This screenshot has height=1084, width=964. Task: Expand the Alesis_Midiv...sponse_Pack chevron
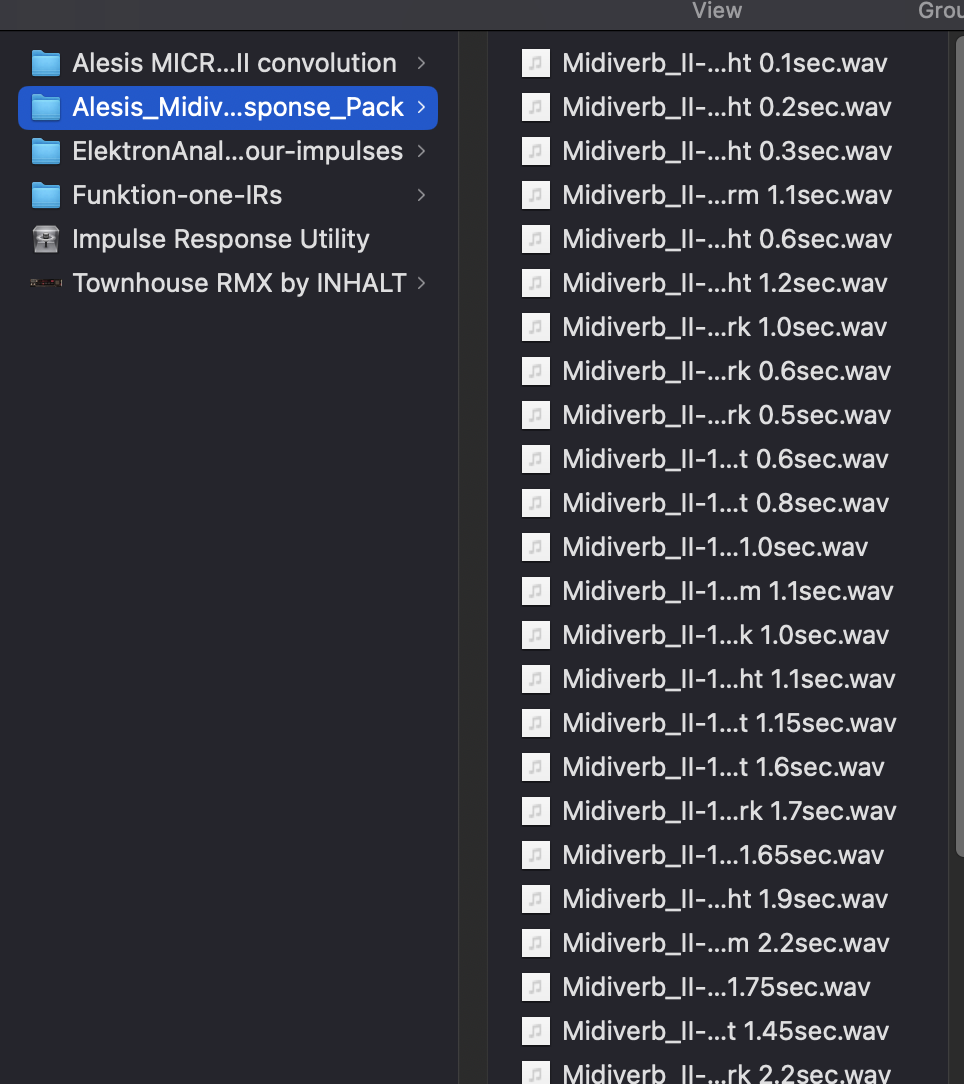(421, 107)
